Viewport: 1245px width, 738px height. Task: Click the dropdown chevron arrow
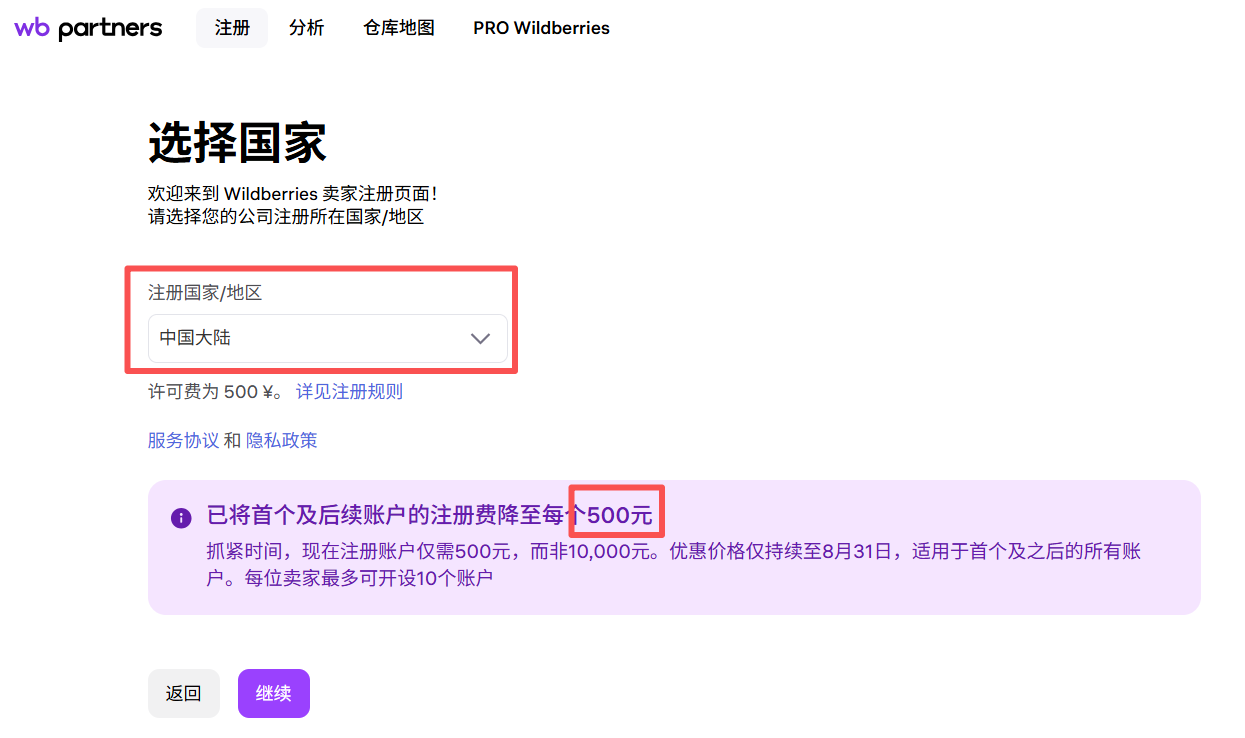(481, 338)
